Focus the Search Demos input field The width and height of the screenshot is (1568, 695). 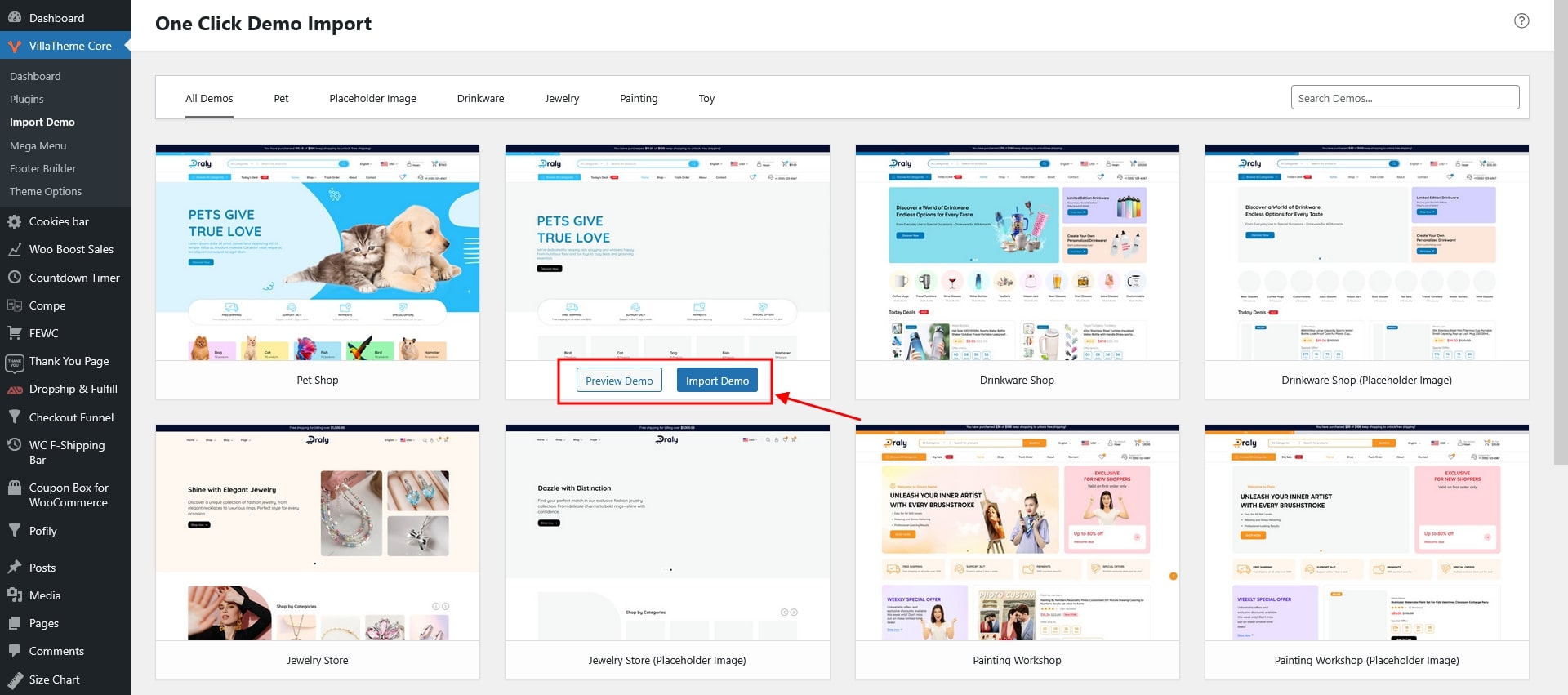(1405, 98)
